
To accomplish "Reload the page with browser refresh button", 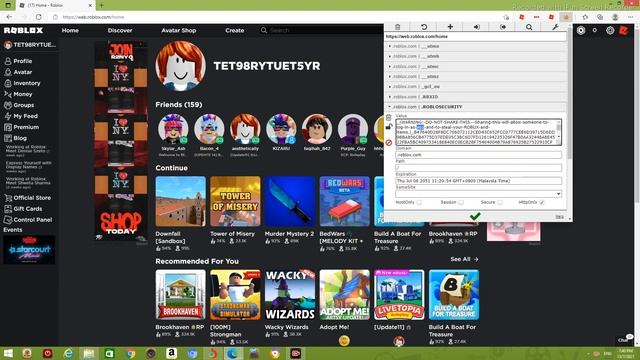I will [38, 17].
